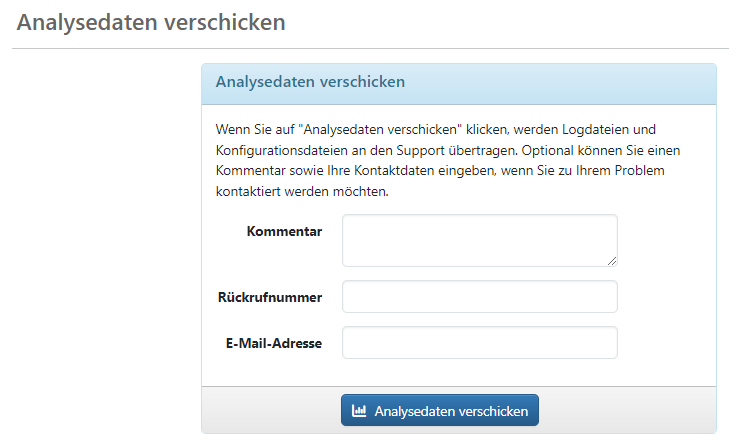Screen dimensions: 742x441
Task: Click the large page title Analysedaten verschicken
Action: [151, 22]
